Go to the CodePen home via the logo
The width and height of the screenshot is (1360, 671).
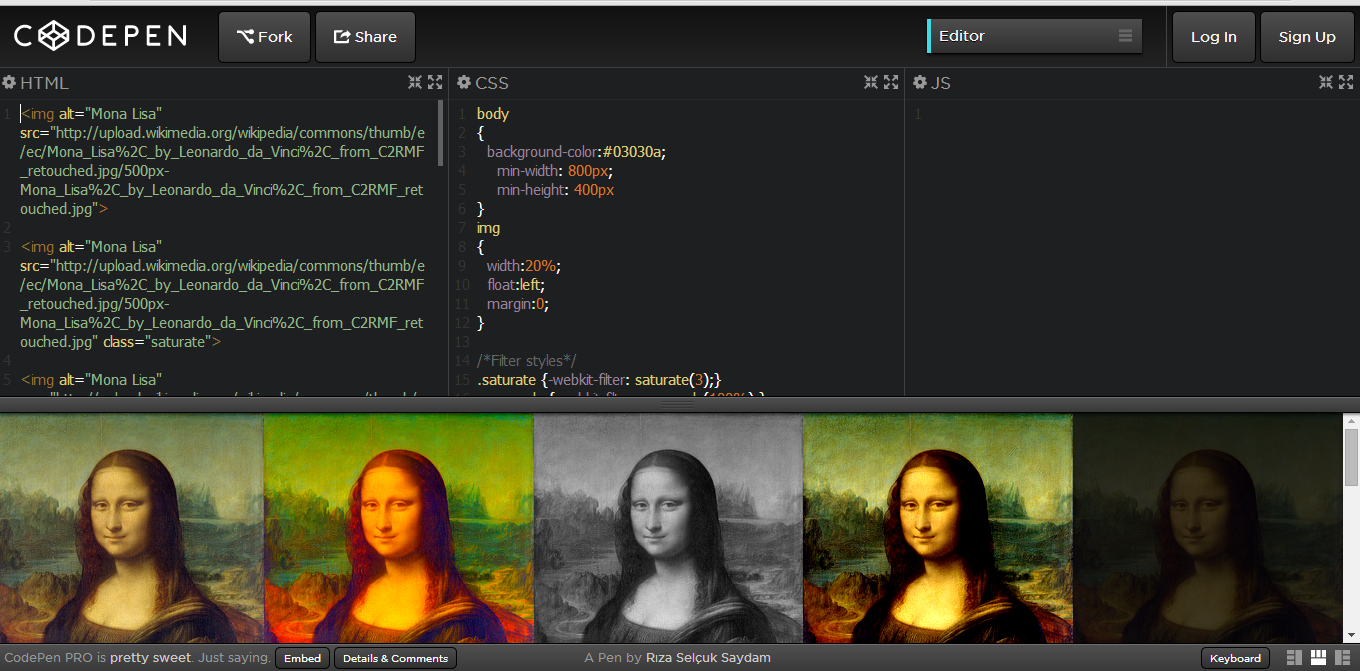[98, 35]
